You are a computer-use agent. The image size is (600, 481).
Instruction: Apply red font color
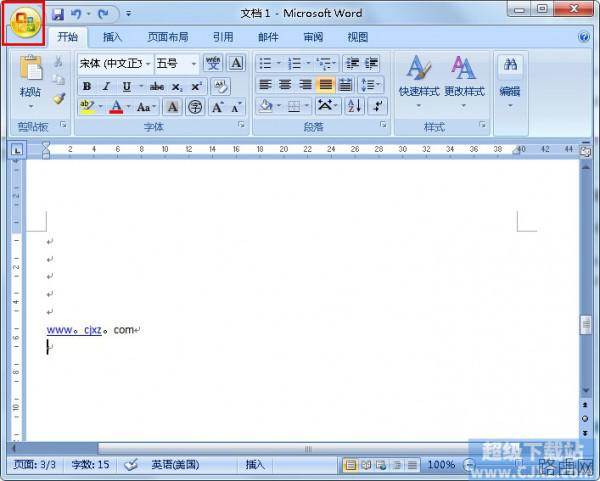[x=116, y=107]
